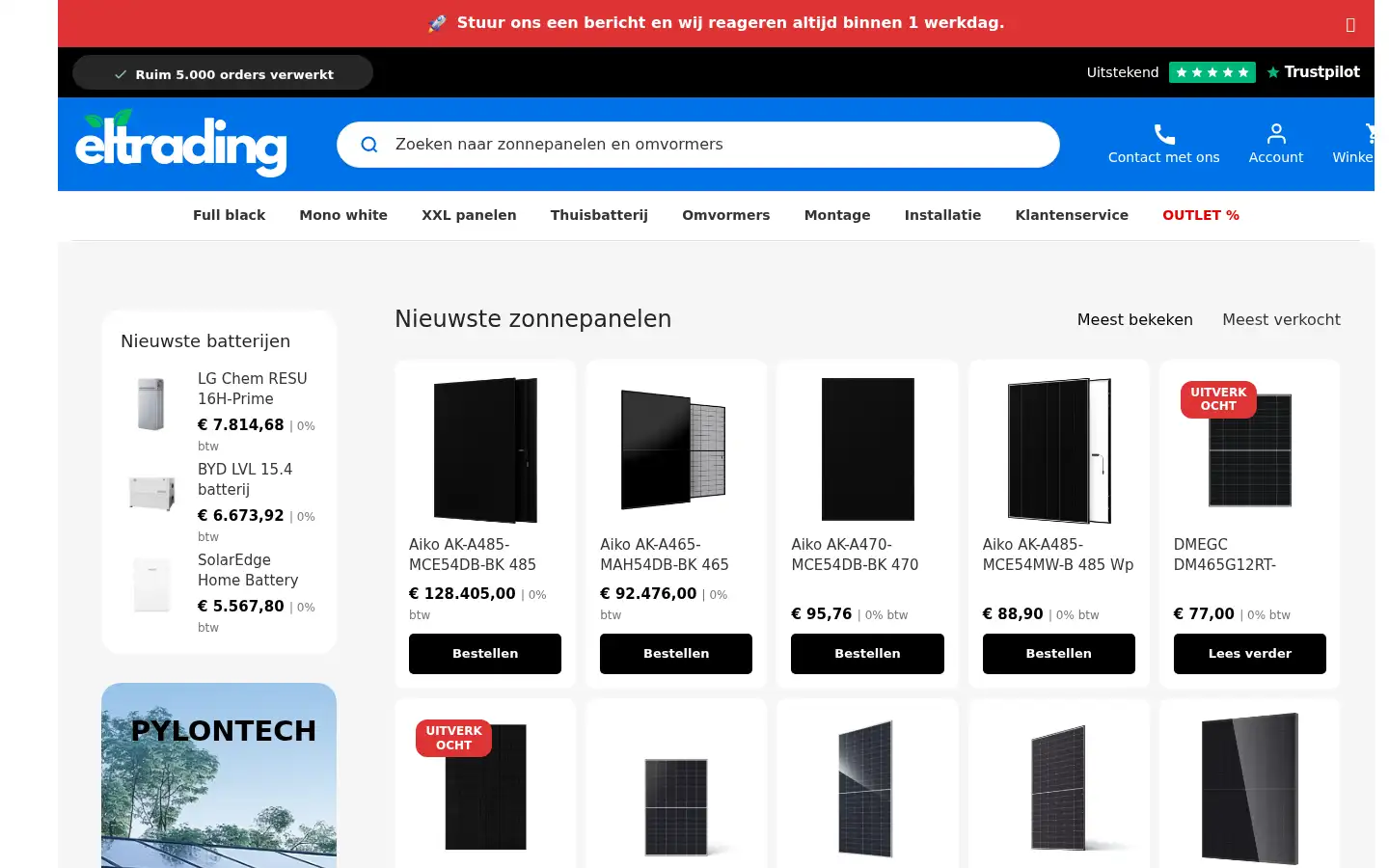This screenshot has width=1389, height=868.
Task: Click Bestellen for Aiko AK-A470-MCE54DB-BK
Action: [x=867, y=654]
